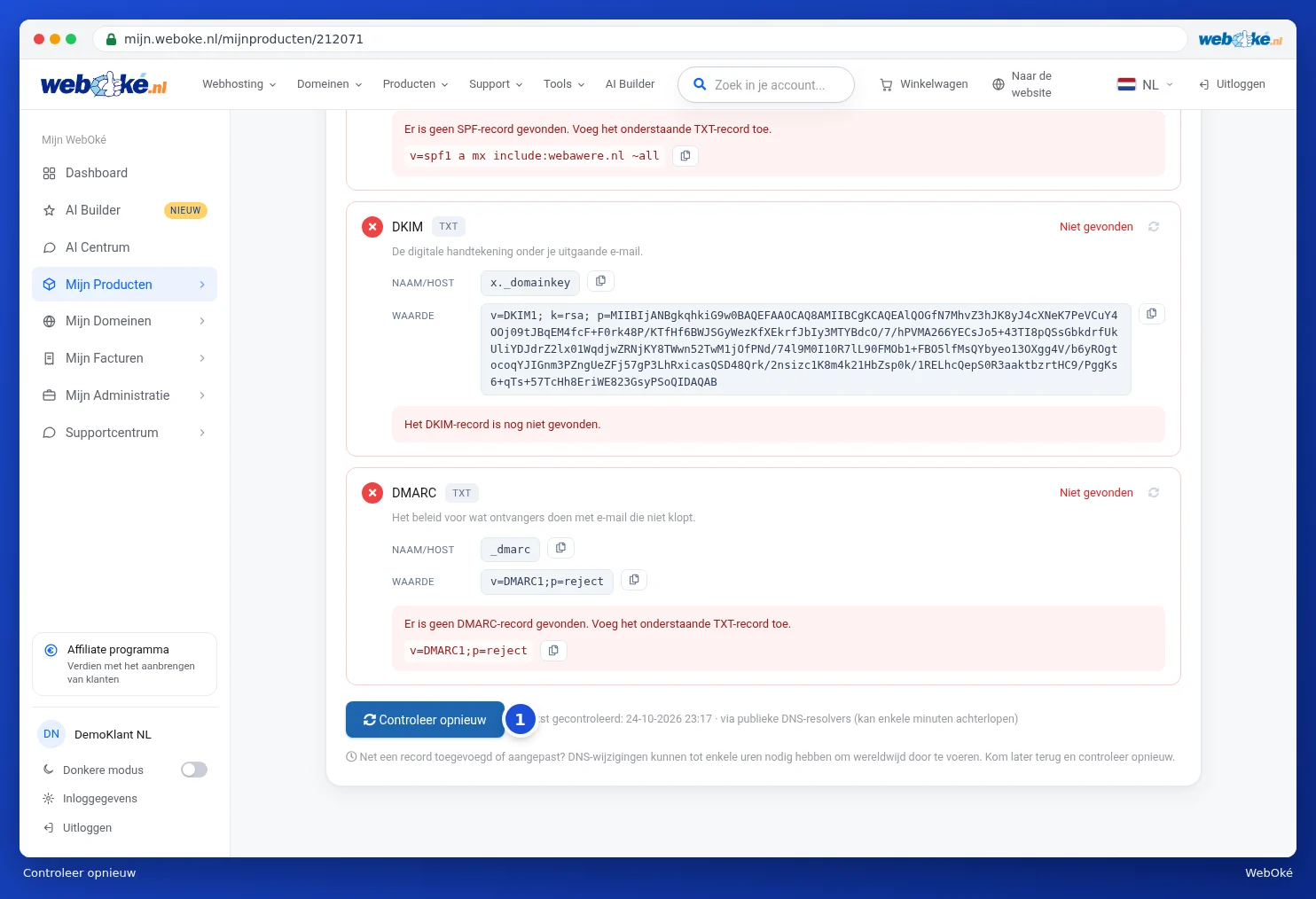Open the Tools dropdown menu
This screenshot has height=899, width=1316.
tap(565, 84)
